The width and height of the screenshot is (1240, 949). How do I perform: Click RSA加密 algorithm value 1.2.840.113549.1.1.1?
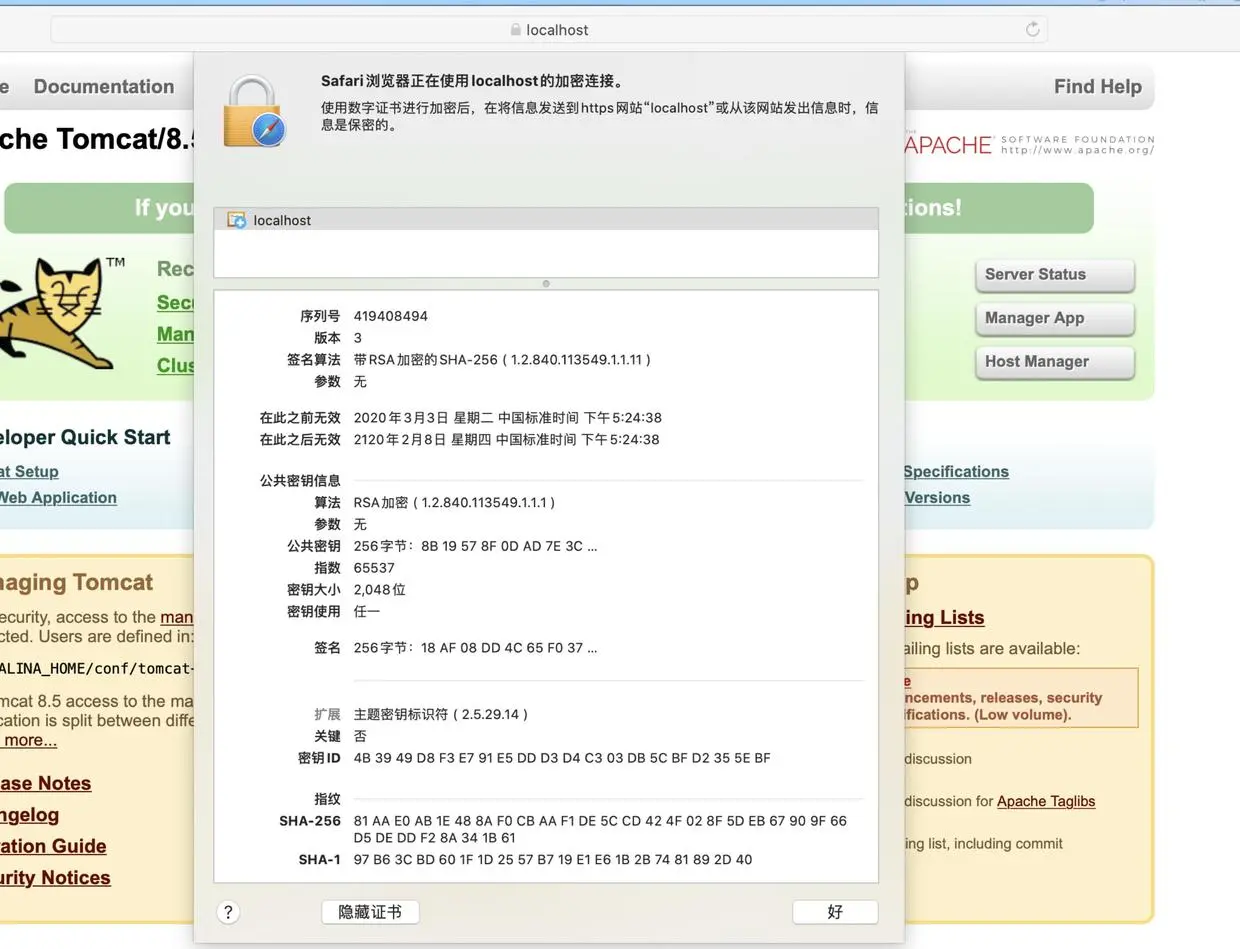[454, 503]
